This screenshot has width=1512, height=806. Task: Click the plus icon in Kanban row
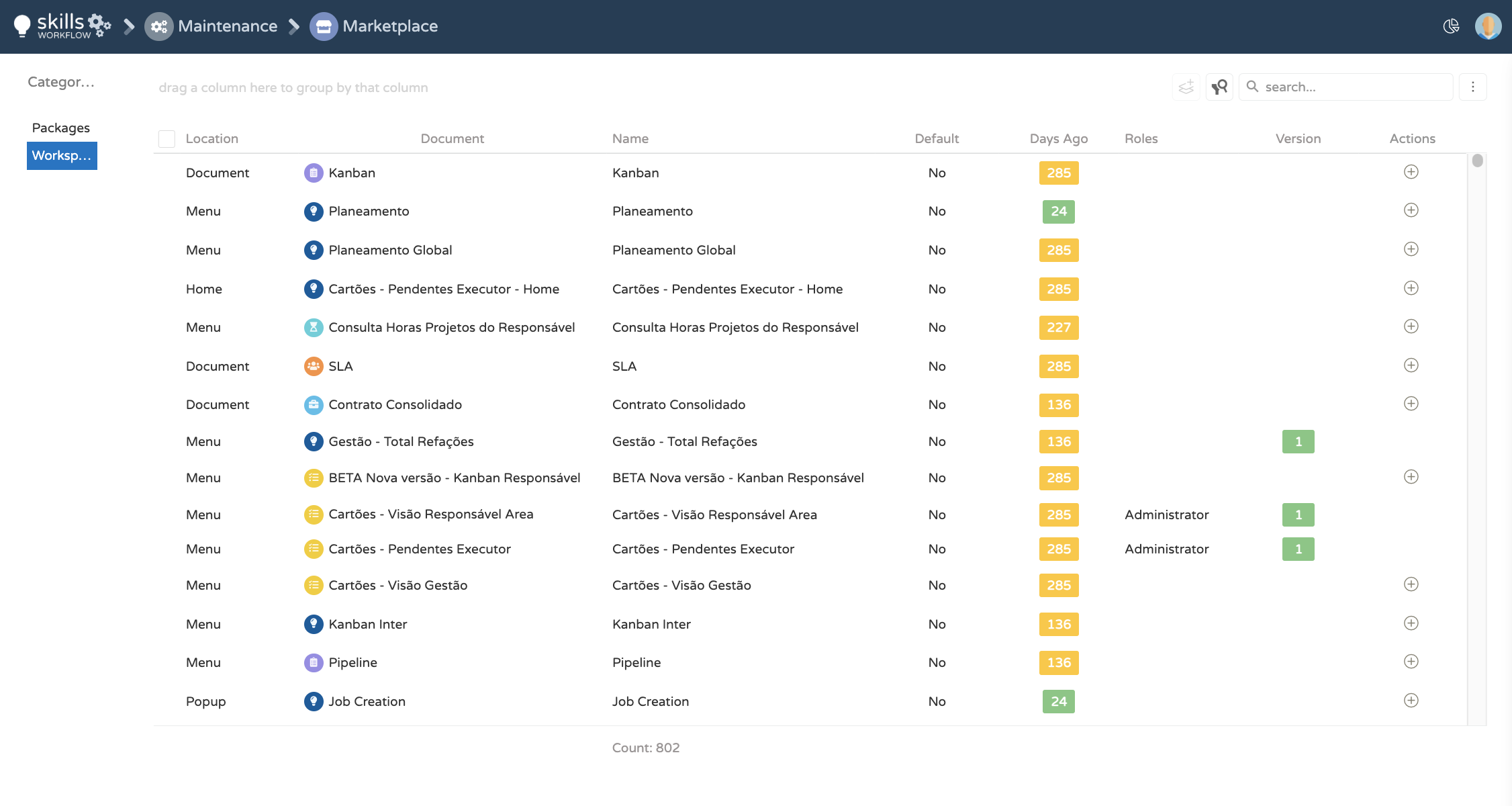tap(1411, 172)
